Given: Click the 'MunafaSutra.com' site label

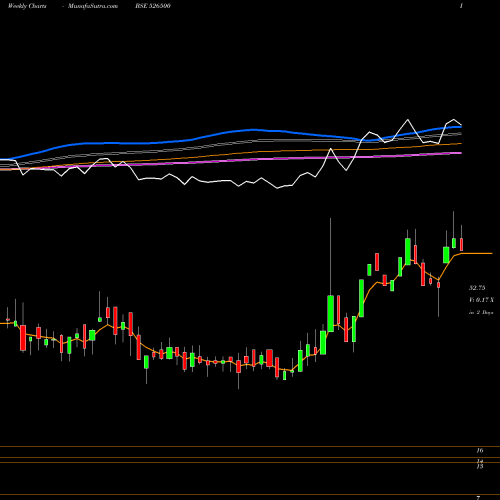Looking at the screenshot, I should click(x=93, y=6).
